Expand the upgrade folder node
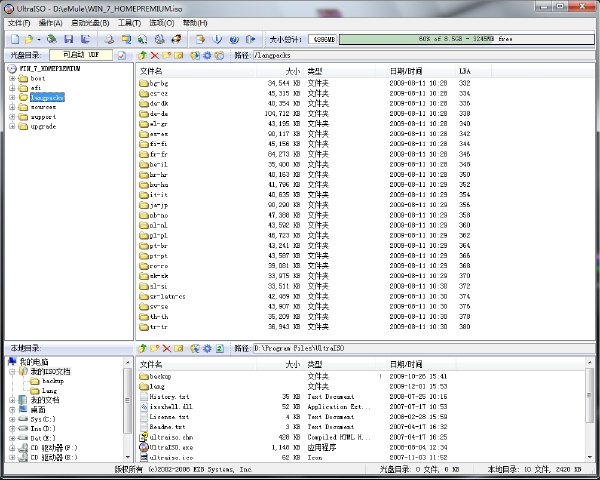Image resolution: width=600 pixels, height=480 pixels. click(x=12, y=126)
